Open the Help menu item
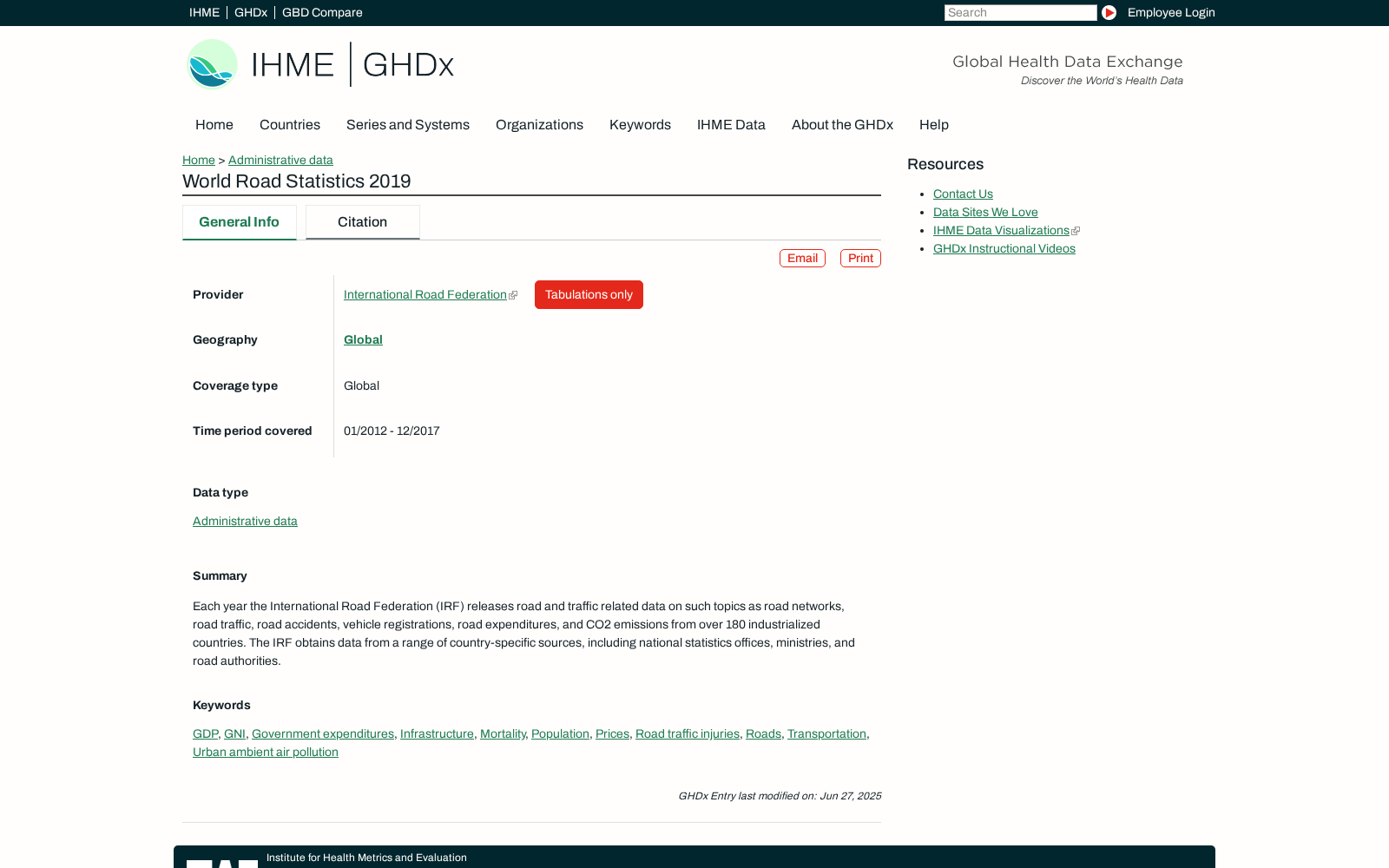The width and height of the screenshot is (1389, 868). (x=934, y=124)
